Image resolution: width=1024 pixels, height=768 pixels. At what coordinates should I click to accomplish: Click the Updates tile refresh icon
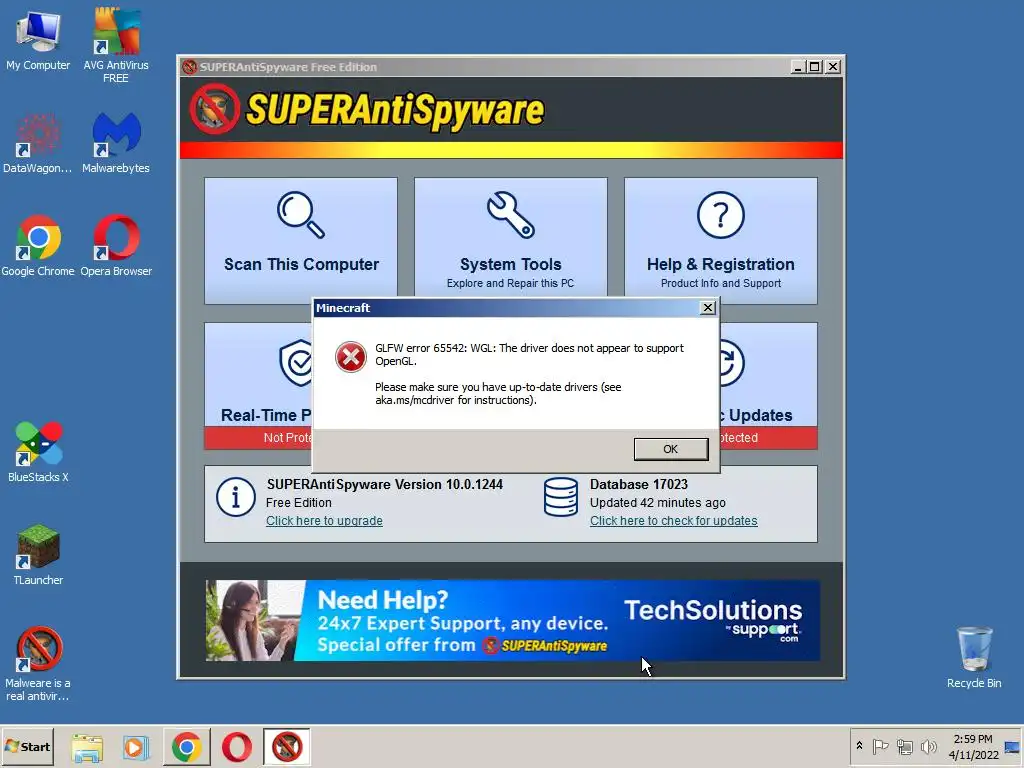pos(731,362)
